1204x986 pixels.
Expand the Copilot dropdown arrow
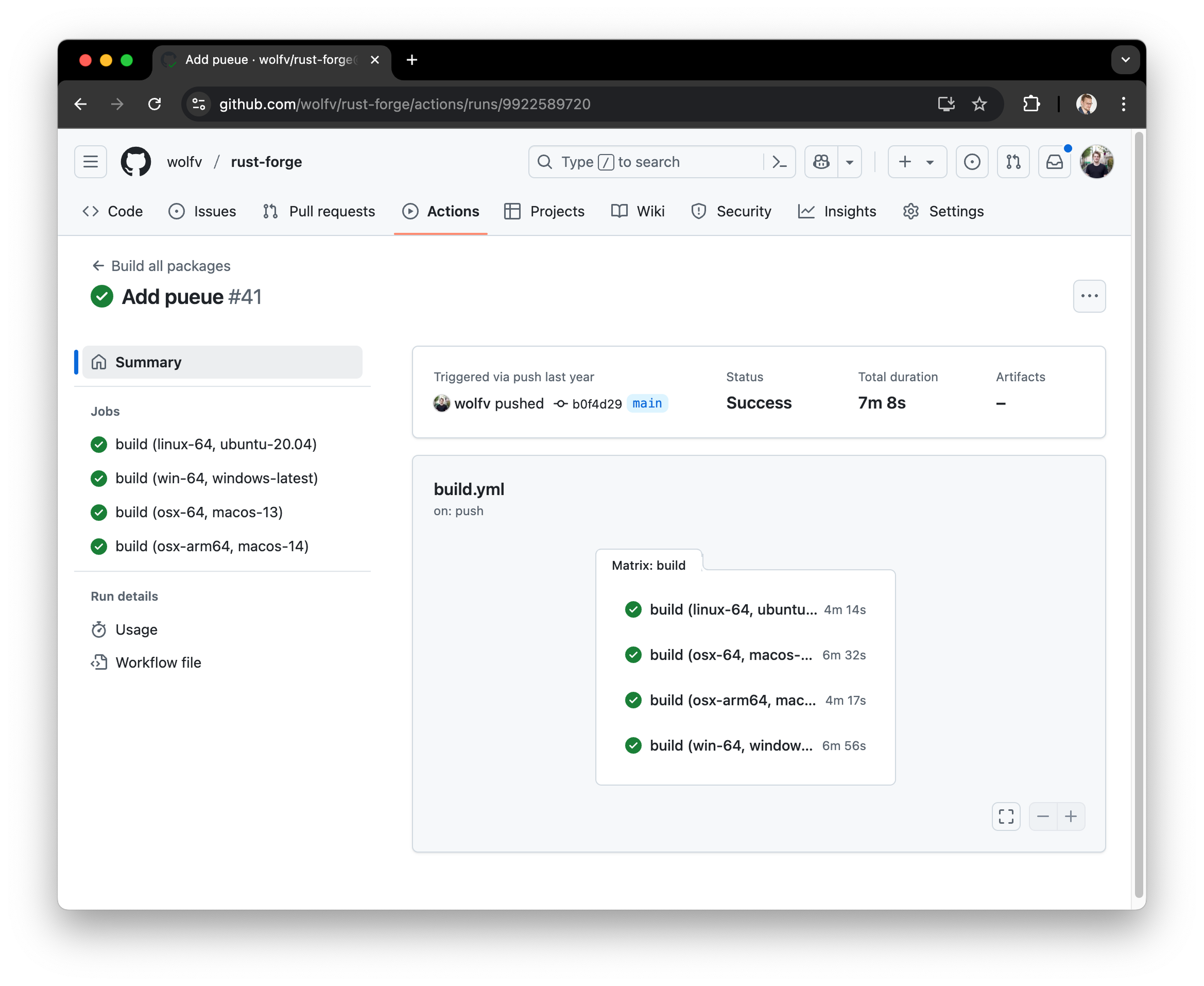850,162
